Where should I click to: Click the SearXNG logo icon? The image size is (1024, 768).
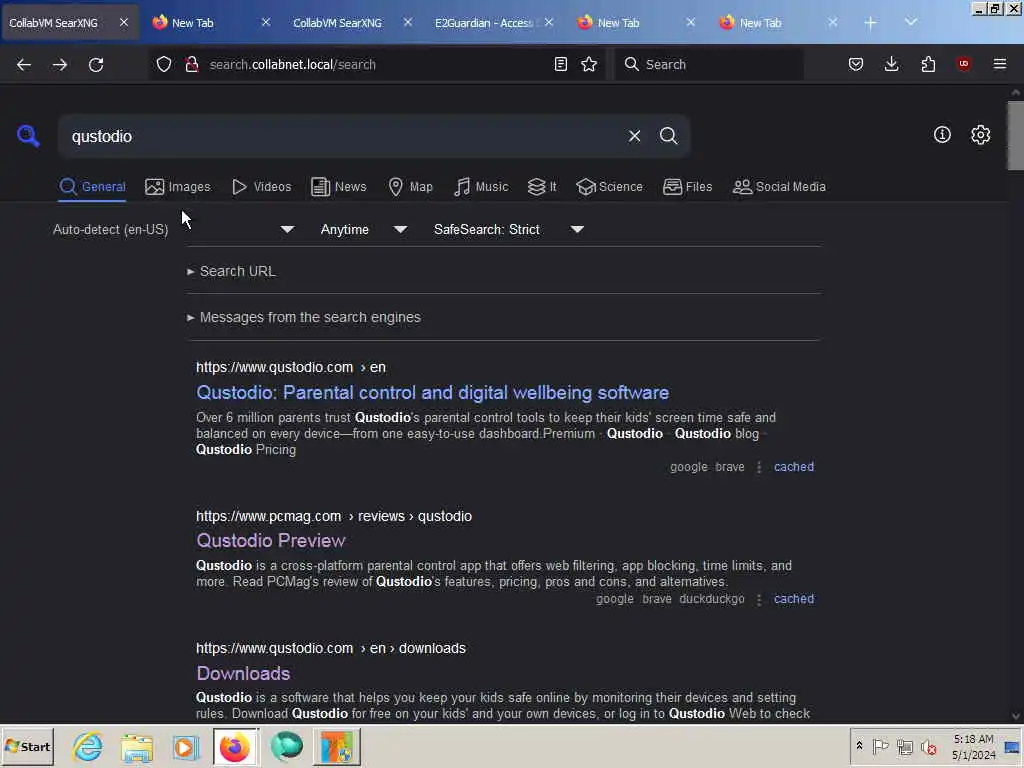pos(28,136)
